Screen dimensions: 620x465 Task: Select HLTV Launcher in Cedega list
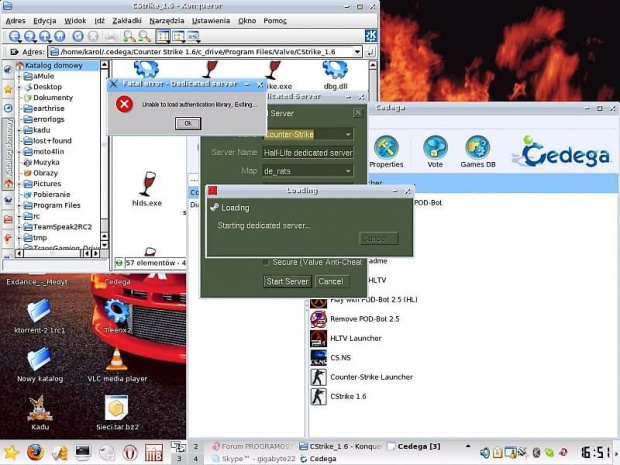355,338
